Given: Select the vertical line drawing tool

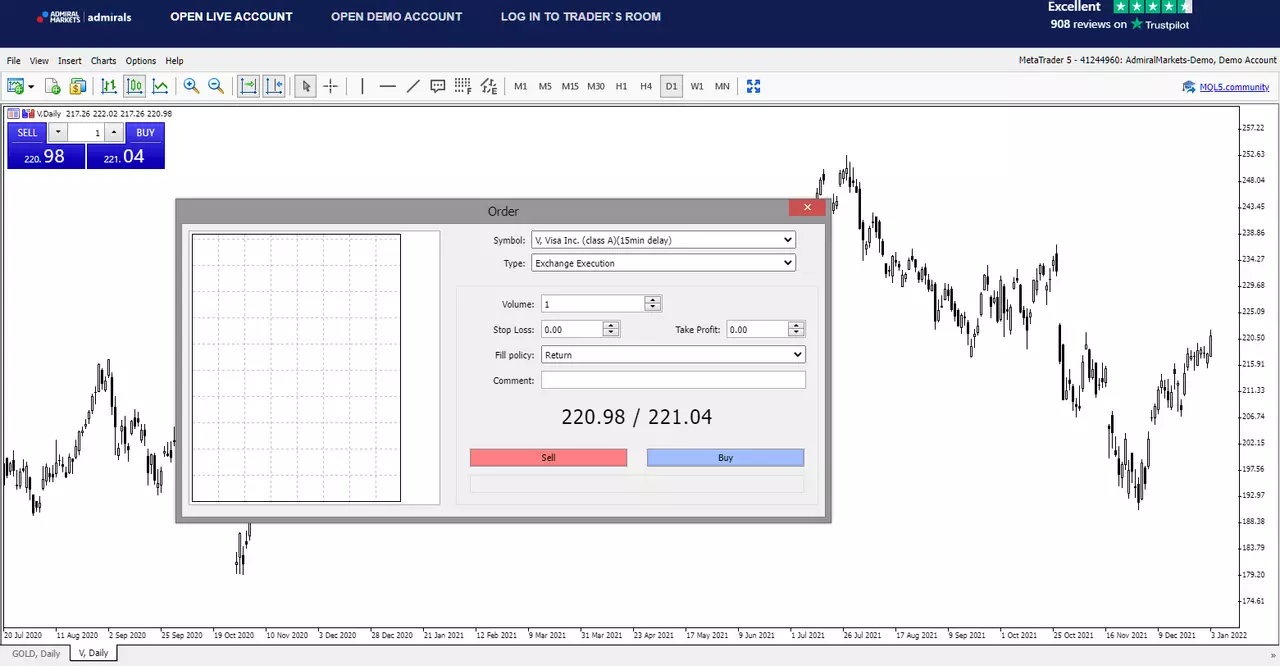Looking at the screenshot, I should pyautogui.click(x=362, y=86).
